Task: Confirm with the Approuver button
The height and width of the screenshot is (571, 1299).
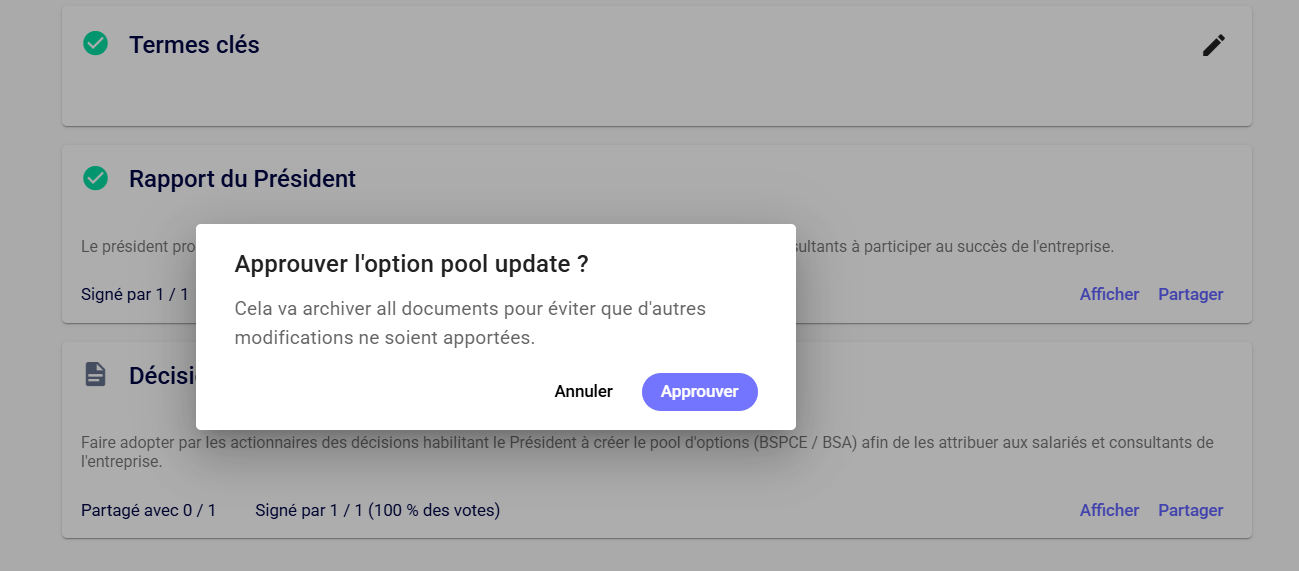Action: pos(699,391)
